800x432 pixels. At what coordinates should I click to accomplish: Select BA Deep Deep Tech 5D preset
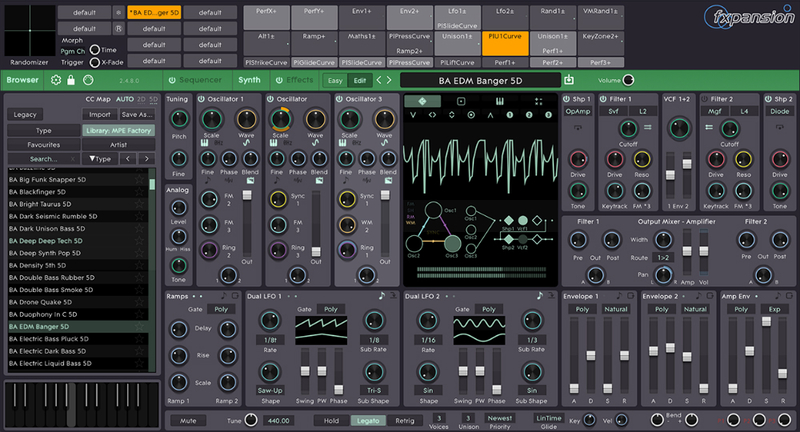click(x=50, y=242)
